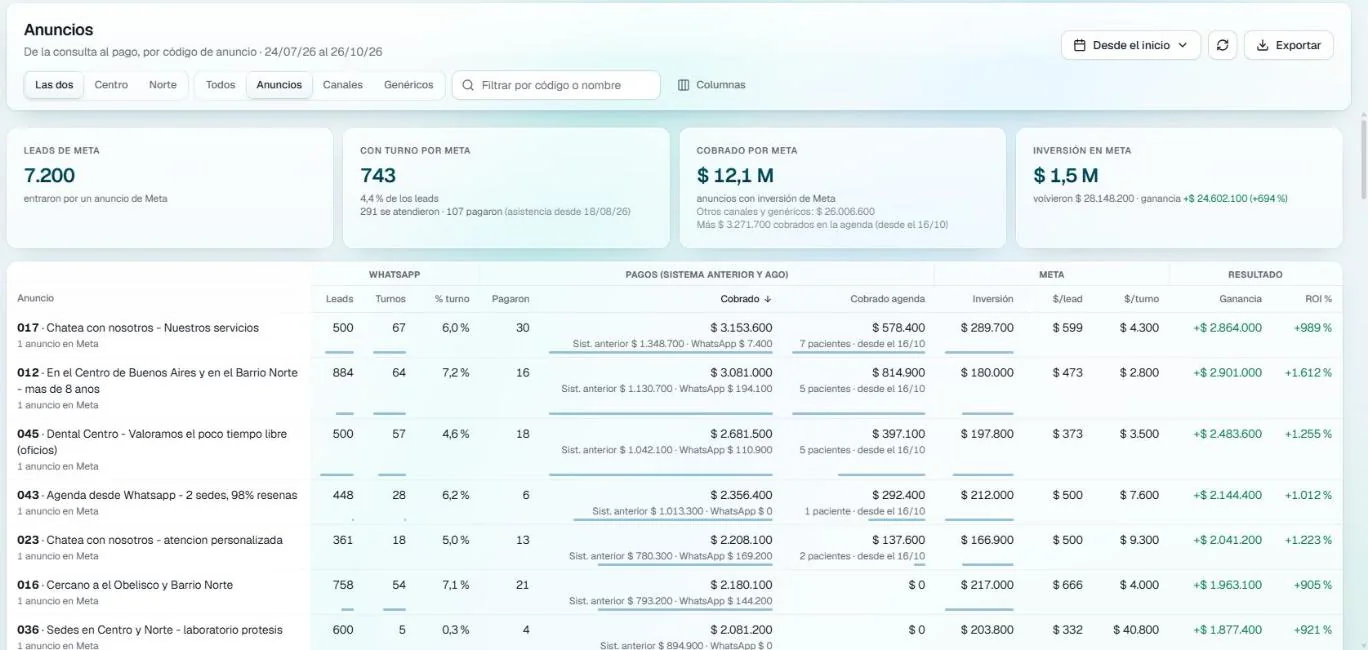Switch location filter to Centro
The image size is (1368, 650).
[x=111, y=85]
